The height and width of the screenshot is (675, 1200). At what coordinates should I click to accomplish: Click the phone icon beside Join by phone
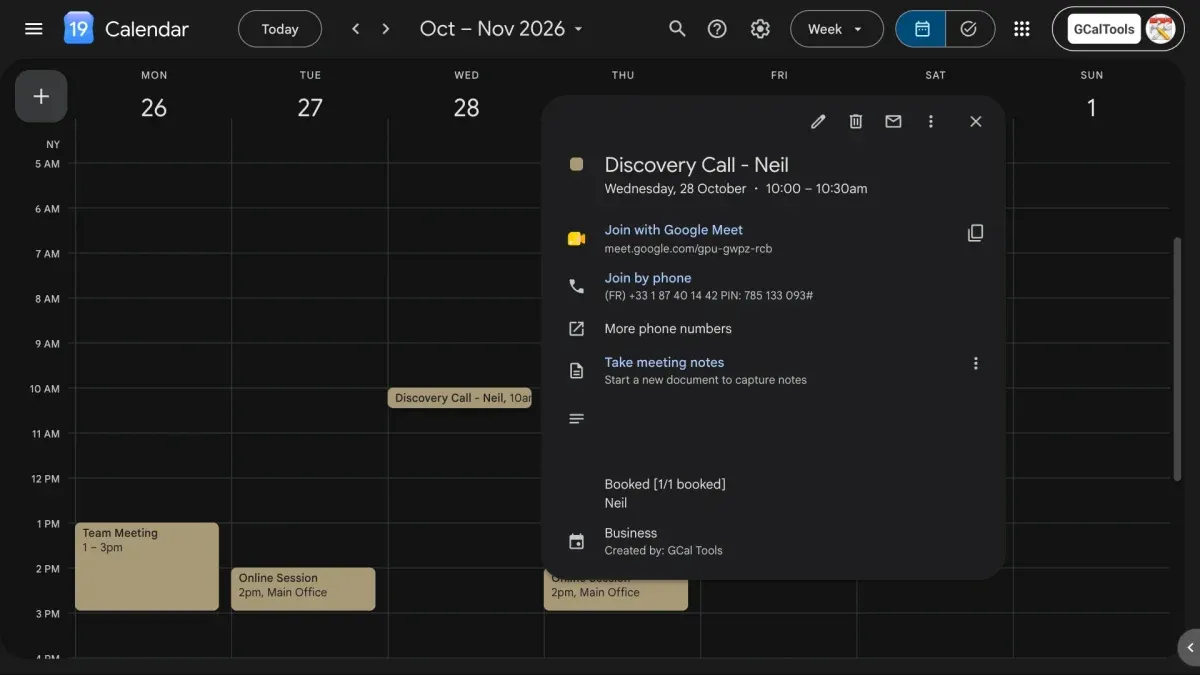click(x=576, y=286)
